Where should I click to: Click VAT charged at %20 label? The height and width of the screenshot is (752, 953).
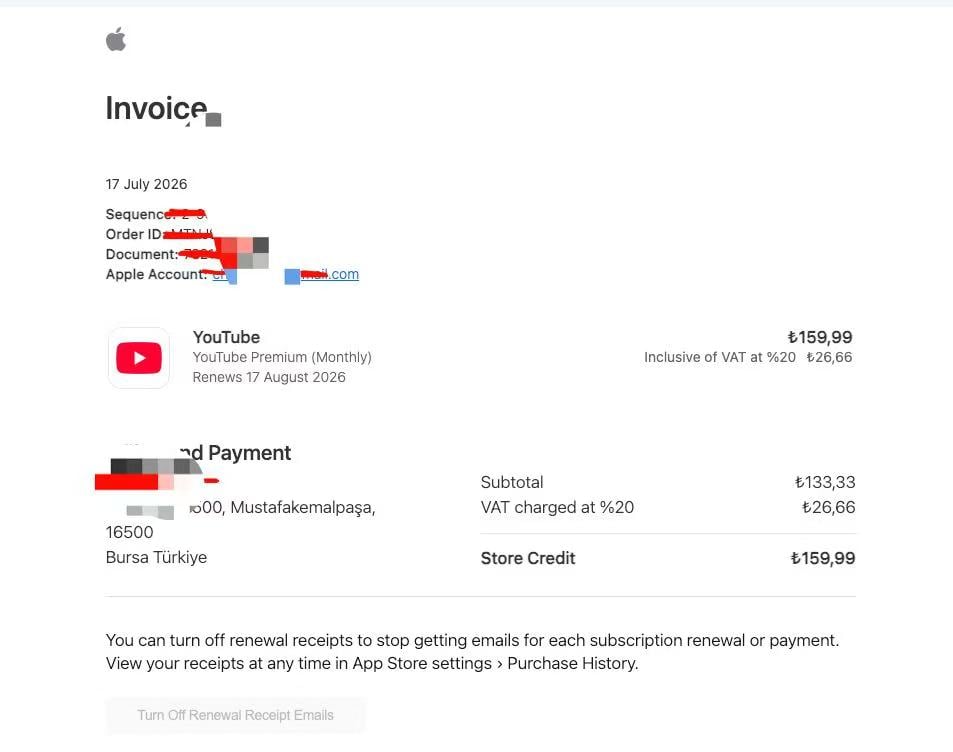(x=557, y=507)
